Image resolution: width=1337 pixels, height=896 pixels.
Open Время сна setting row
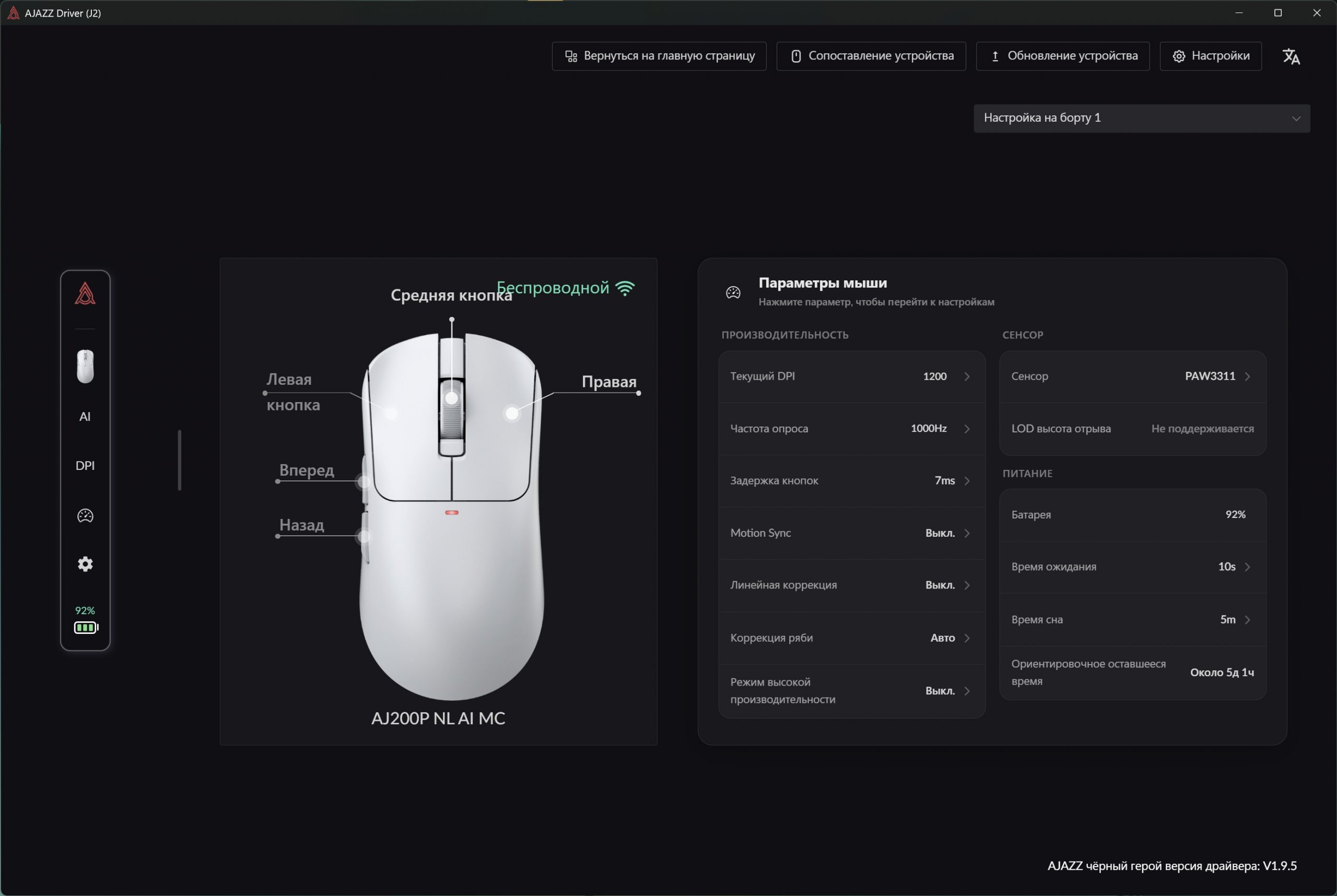tap(1133, 619)
